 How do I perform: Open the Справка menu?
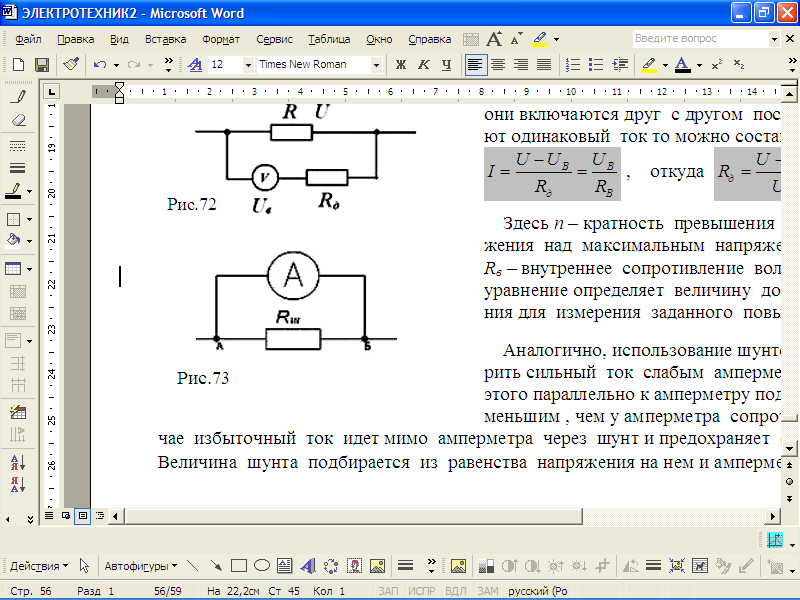click(x=430, y=39)
